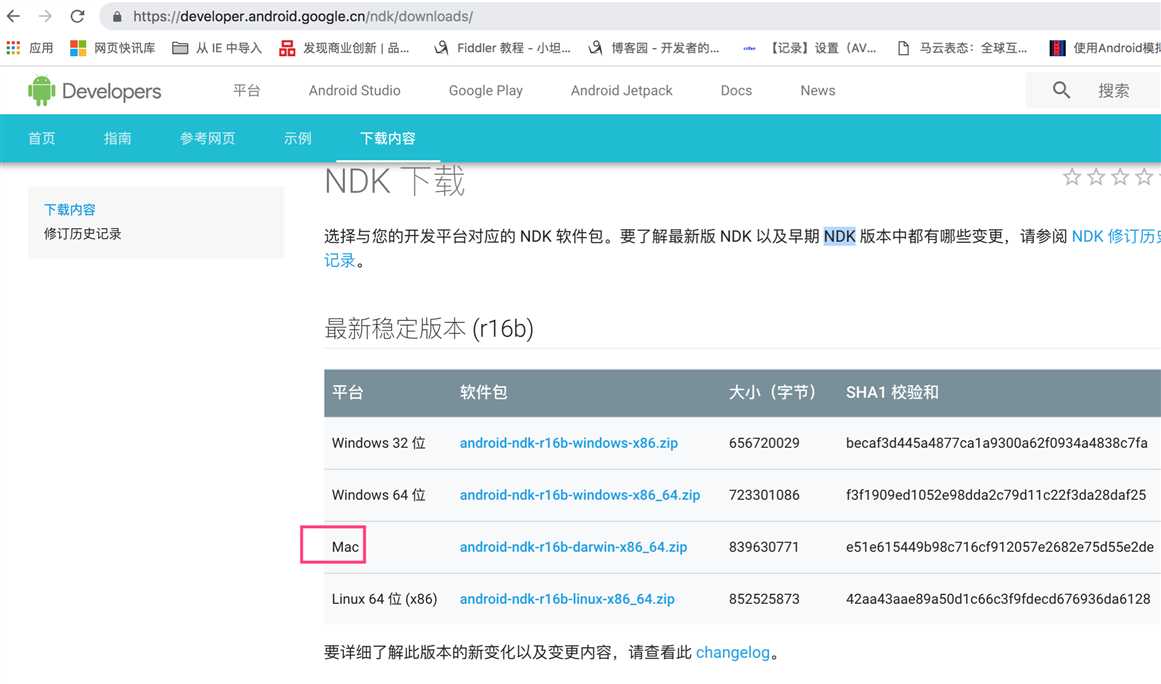Click the 软件包 column header

coord(484,392)
